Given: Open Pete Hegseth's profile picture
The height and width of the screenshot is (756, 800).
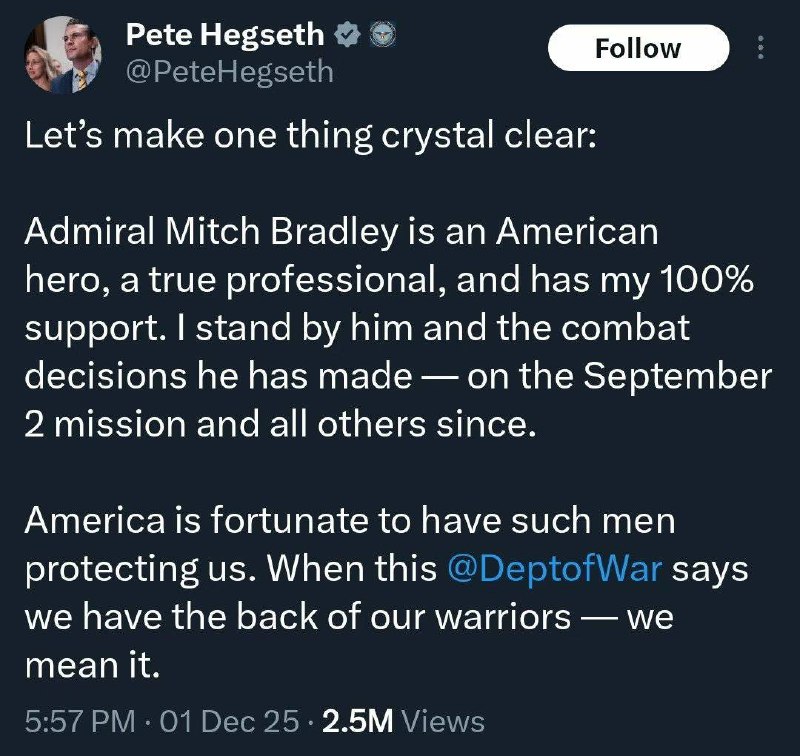Looking at the screenshot, I should coord(63,55).
